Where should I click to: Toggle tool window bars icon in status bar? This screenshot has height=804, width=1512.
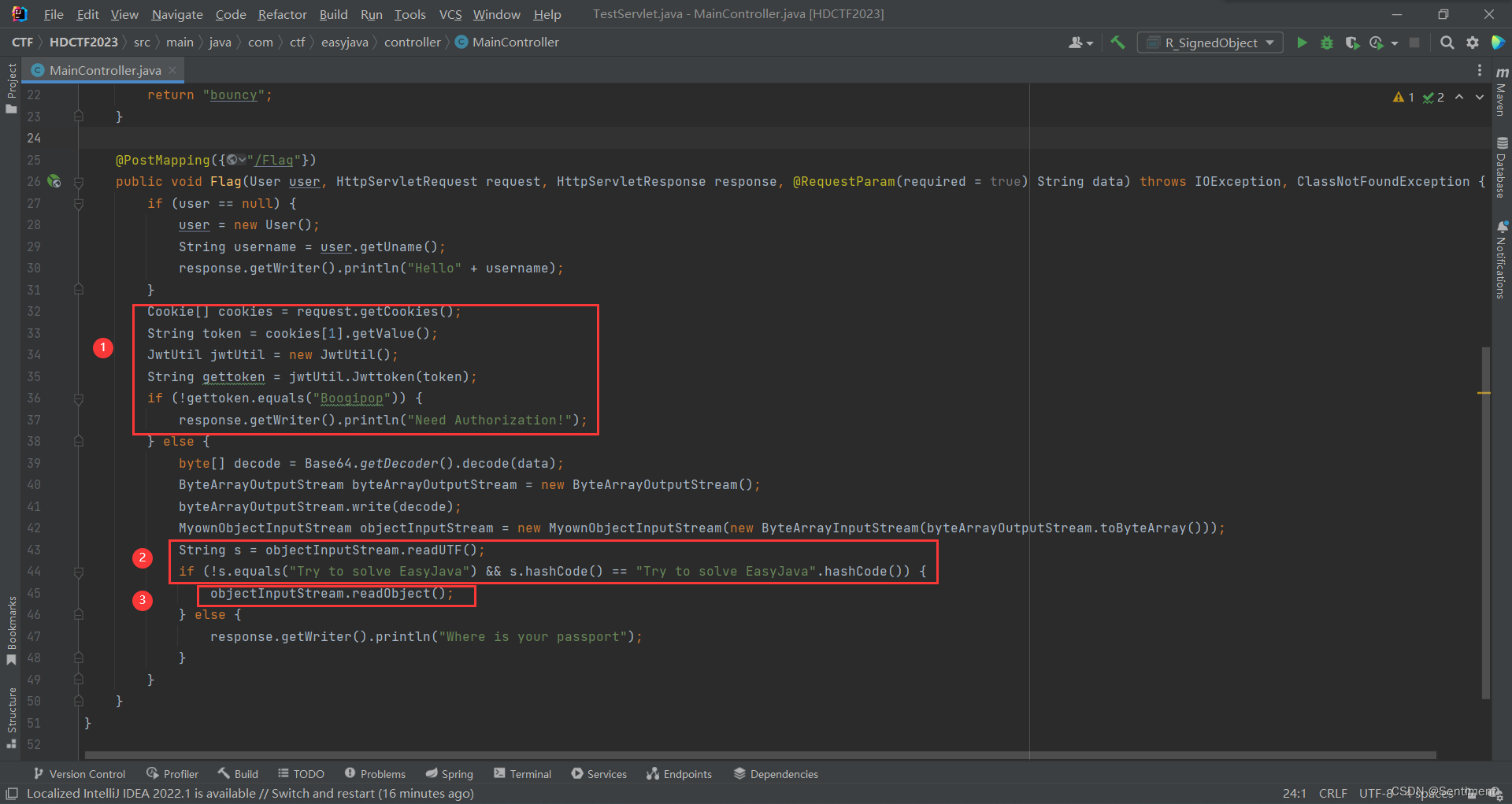click(12, 793)
